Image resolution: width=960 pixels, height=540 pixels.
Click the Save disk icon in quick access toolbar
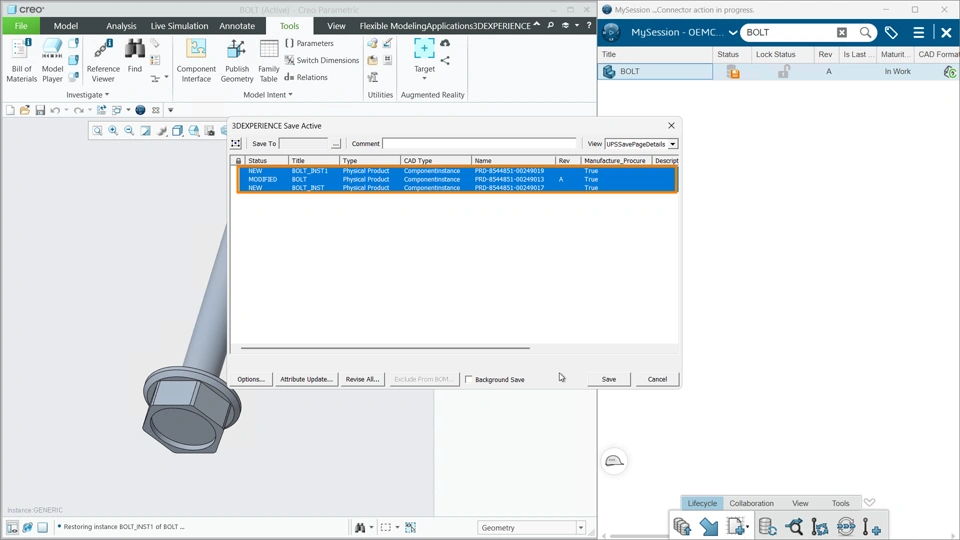(x=40, y=110)
